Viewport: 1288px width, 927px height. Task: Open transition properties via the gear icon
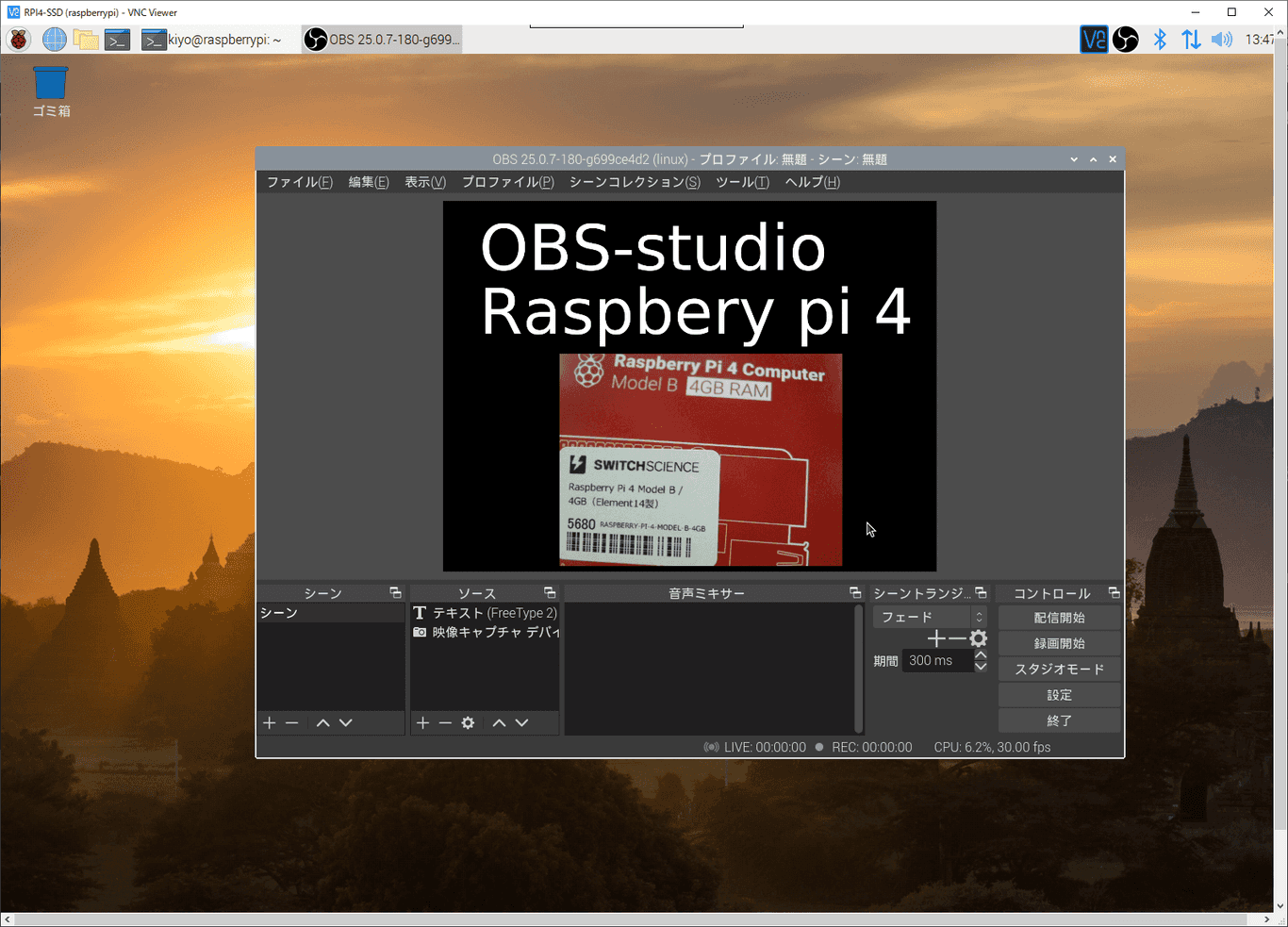point(979,638)
